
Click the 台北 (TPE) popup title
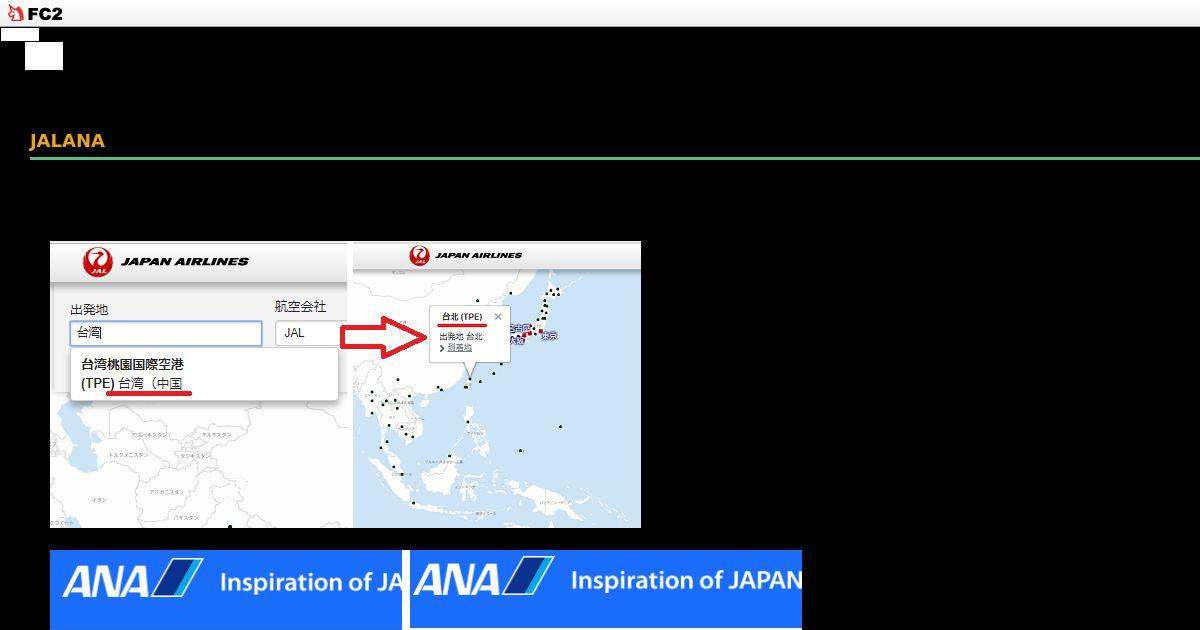462,317
